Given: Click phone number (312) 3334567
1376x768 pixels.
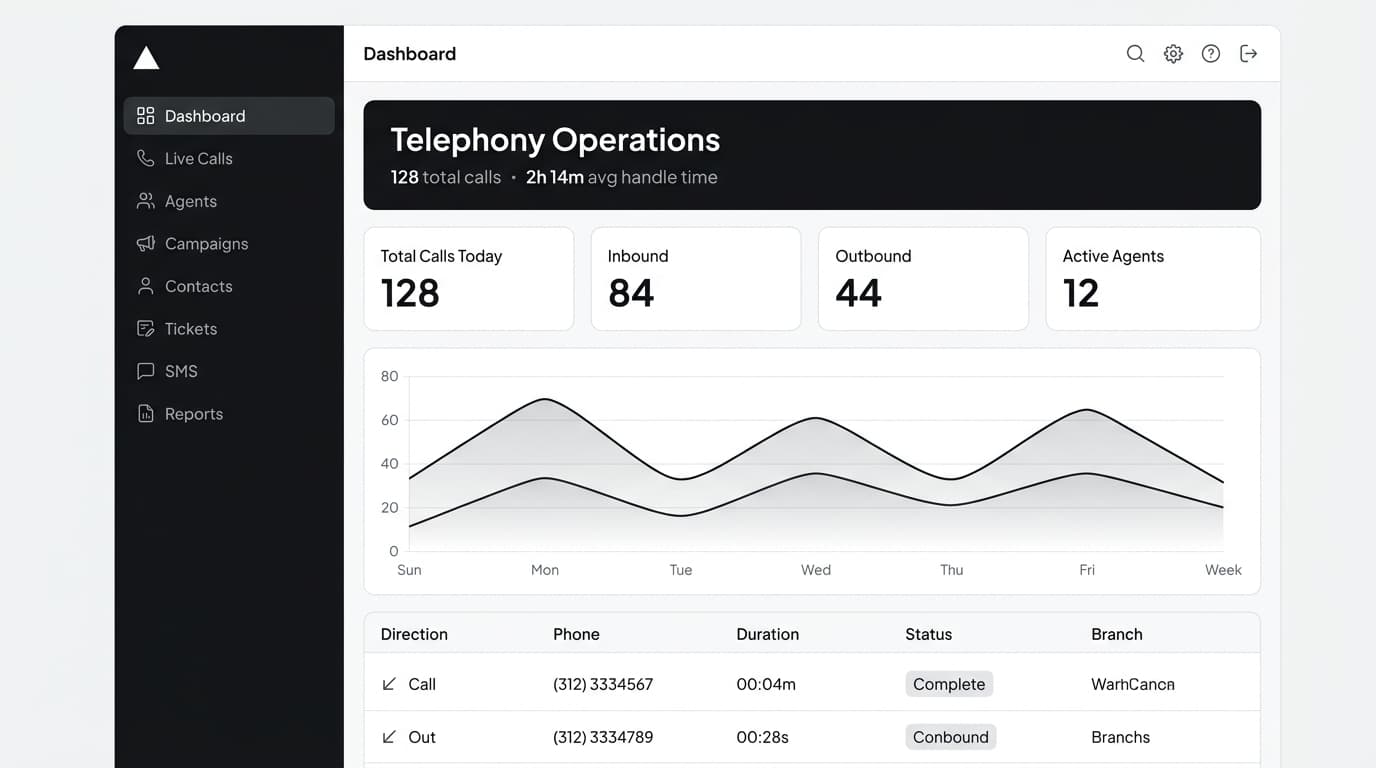Looking at the screenshot, I should (603, 684).
